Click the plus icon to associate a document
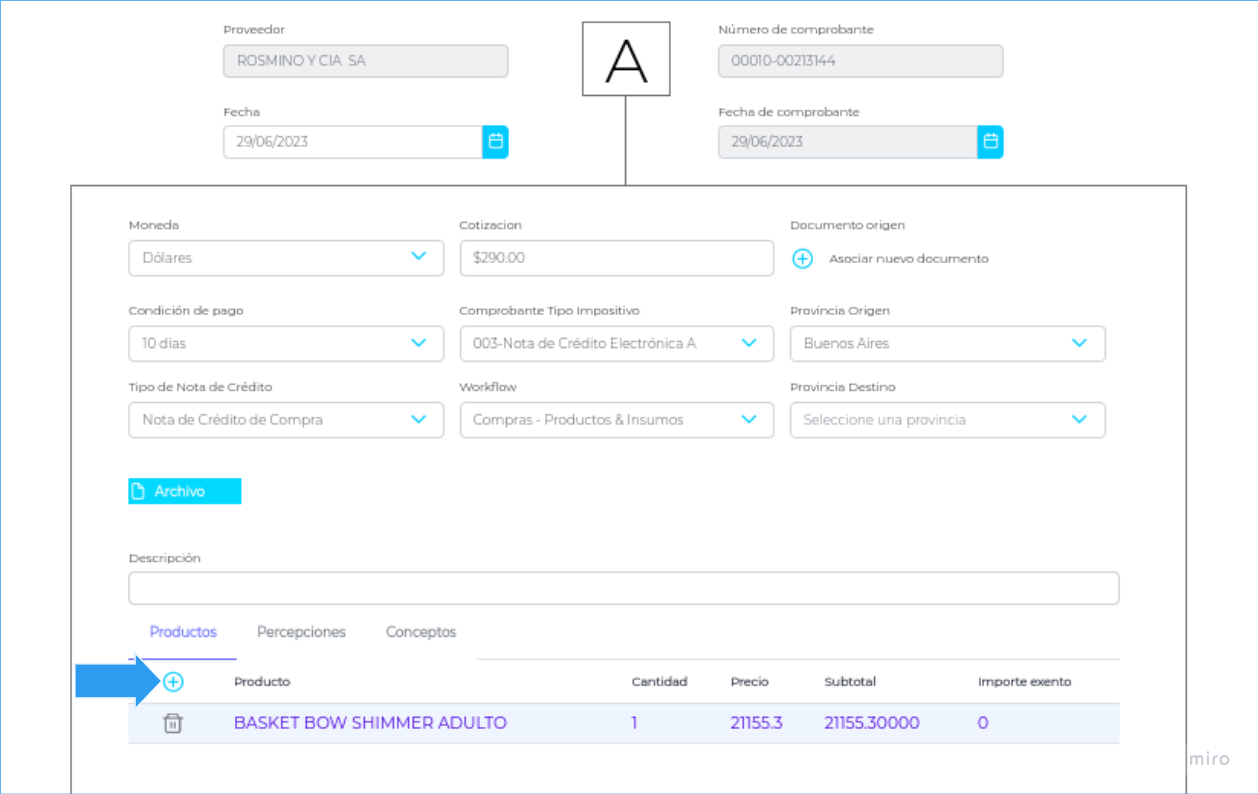 pyautogui.click(x=802, y=259)
